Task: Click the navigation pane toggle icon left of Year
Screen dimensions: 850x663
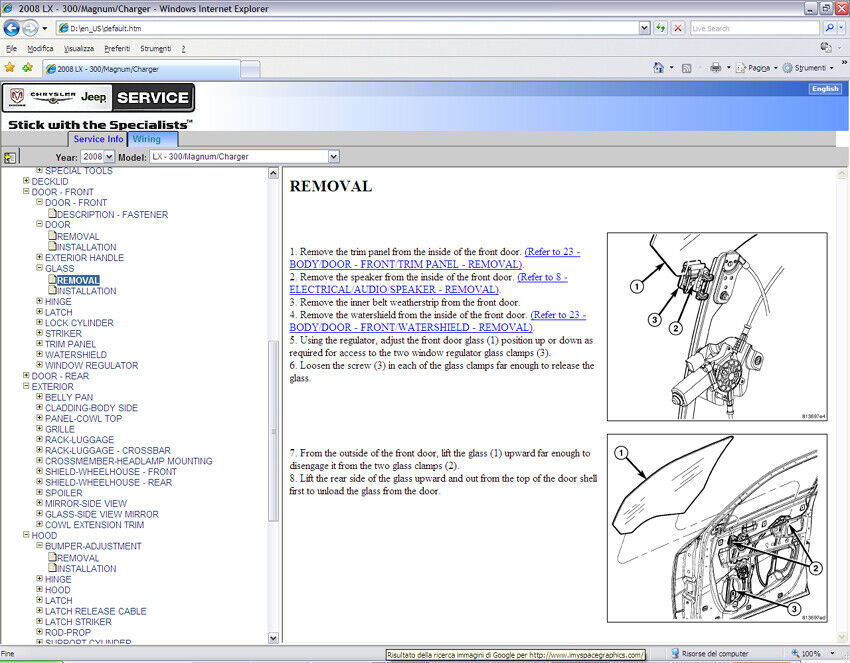Action: tap(10, 157)
